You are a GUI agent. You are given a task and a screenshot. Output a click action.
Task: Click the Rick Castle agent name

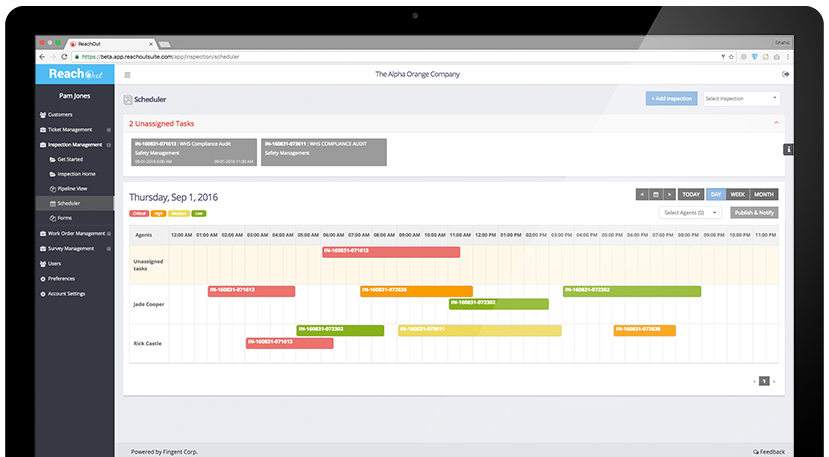148,344
